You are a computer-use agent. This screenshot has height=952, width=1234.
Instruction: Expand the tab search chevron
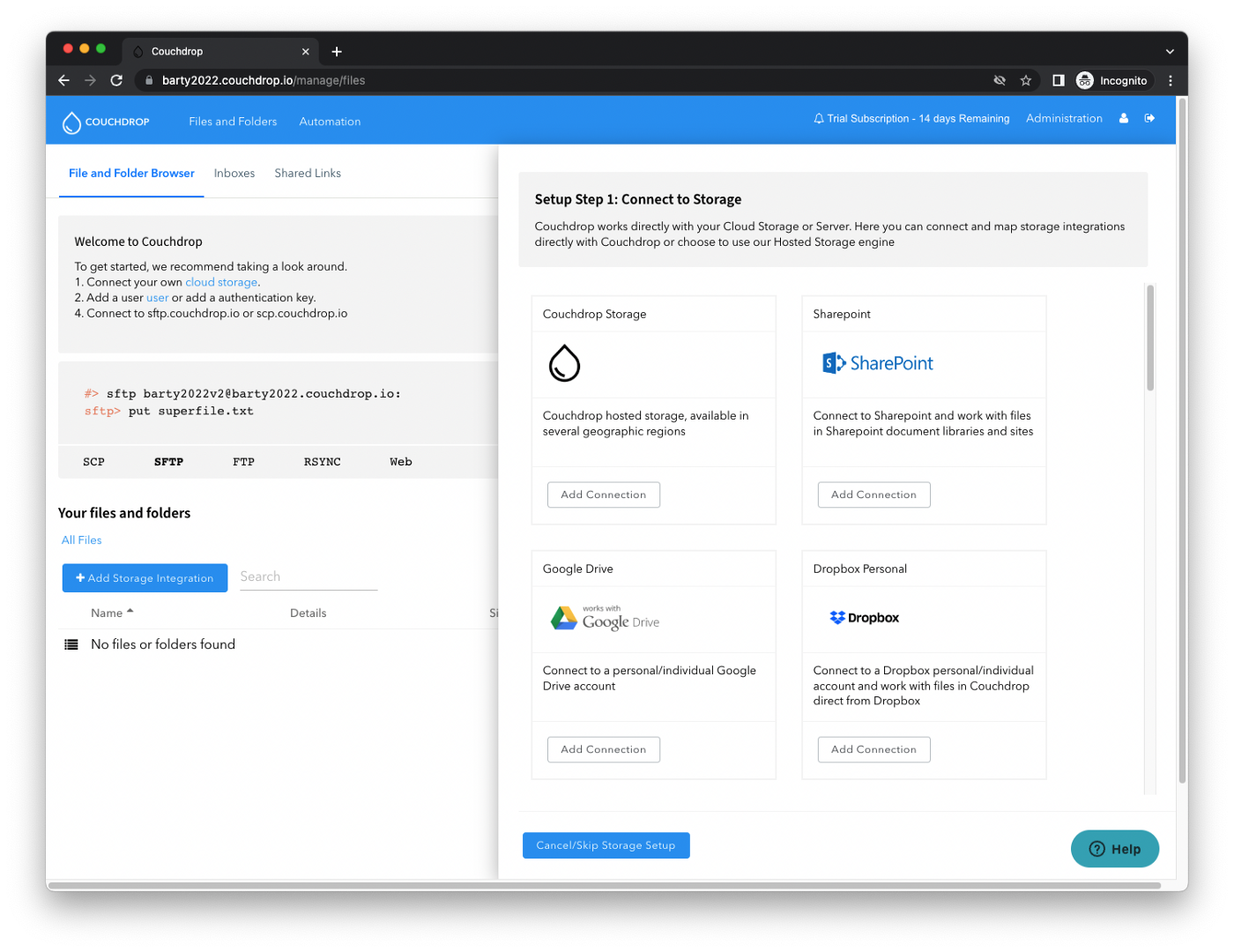pos(1170,52)
